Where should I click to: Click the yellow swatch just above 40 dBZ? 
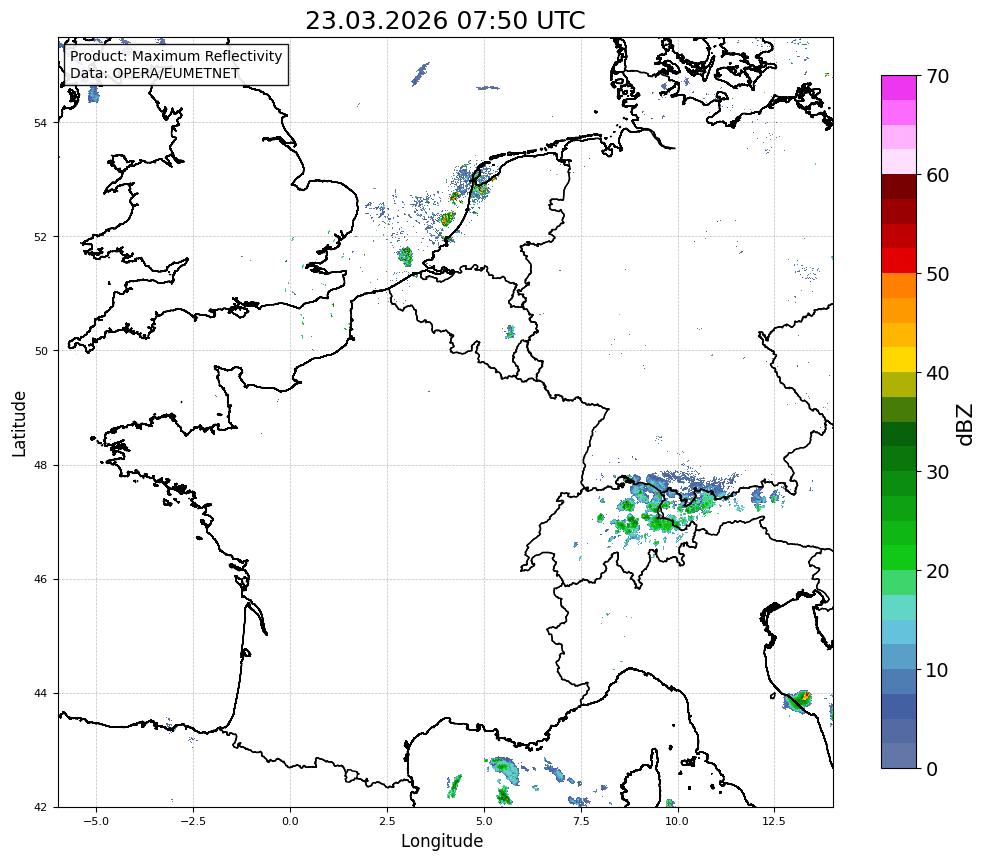[x=899, y=360]
